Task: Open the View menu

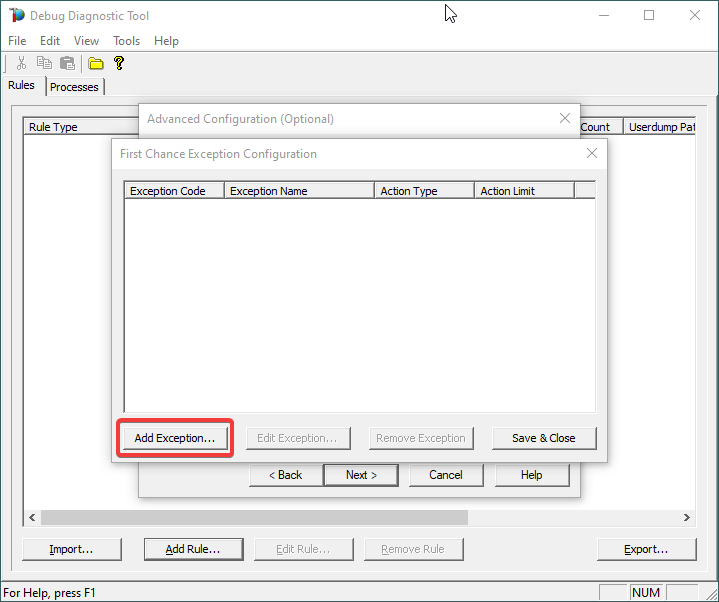Action: click(86, 41)
